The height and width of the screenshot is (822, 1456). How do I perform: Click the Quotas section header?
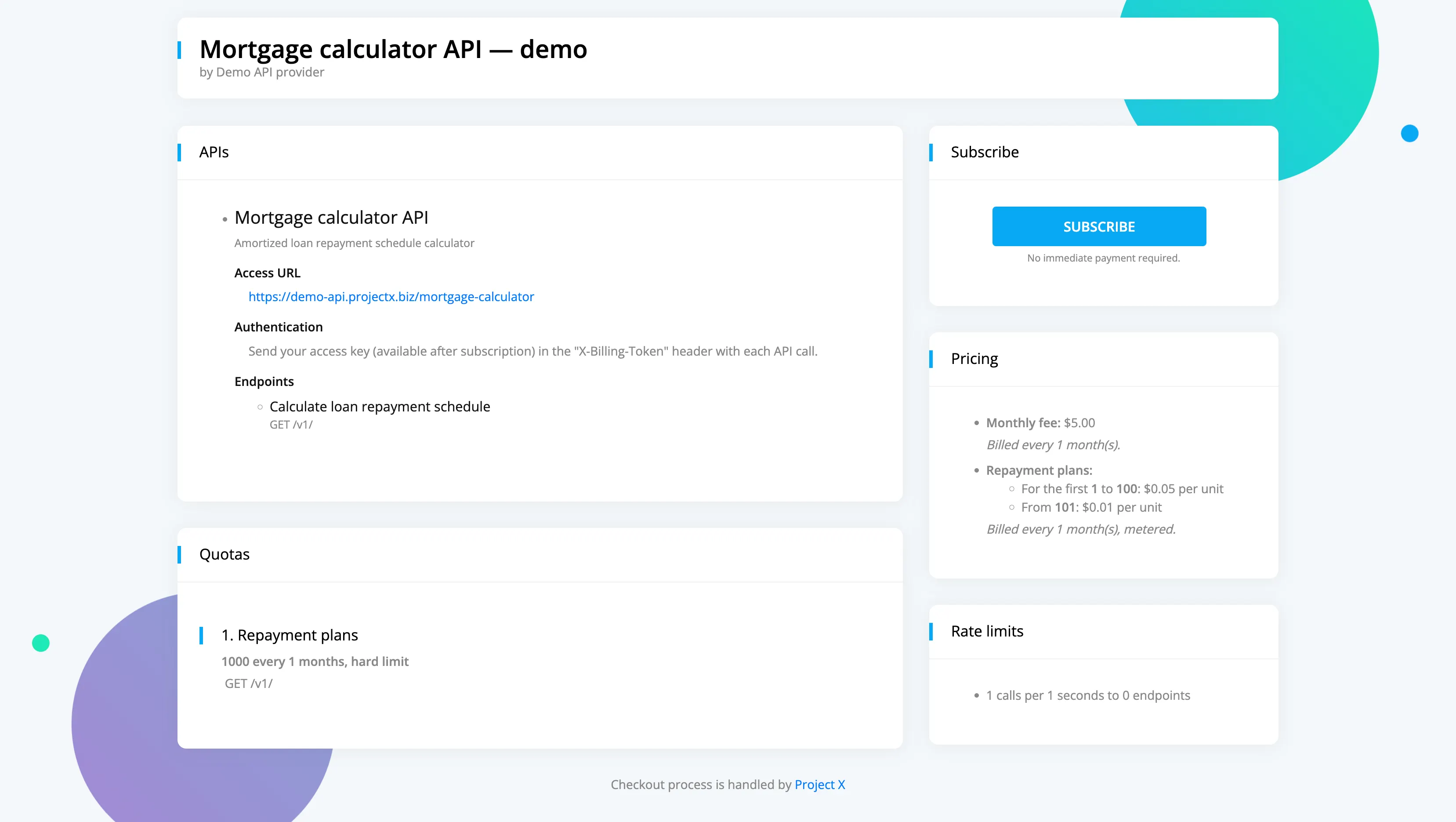225,554
